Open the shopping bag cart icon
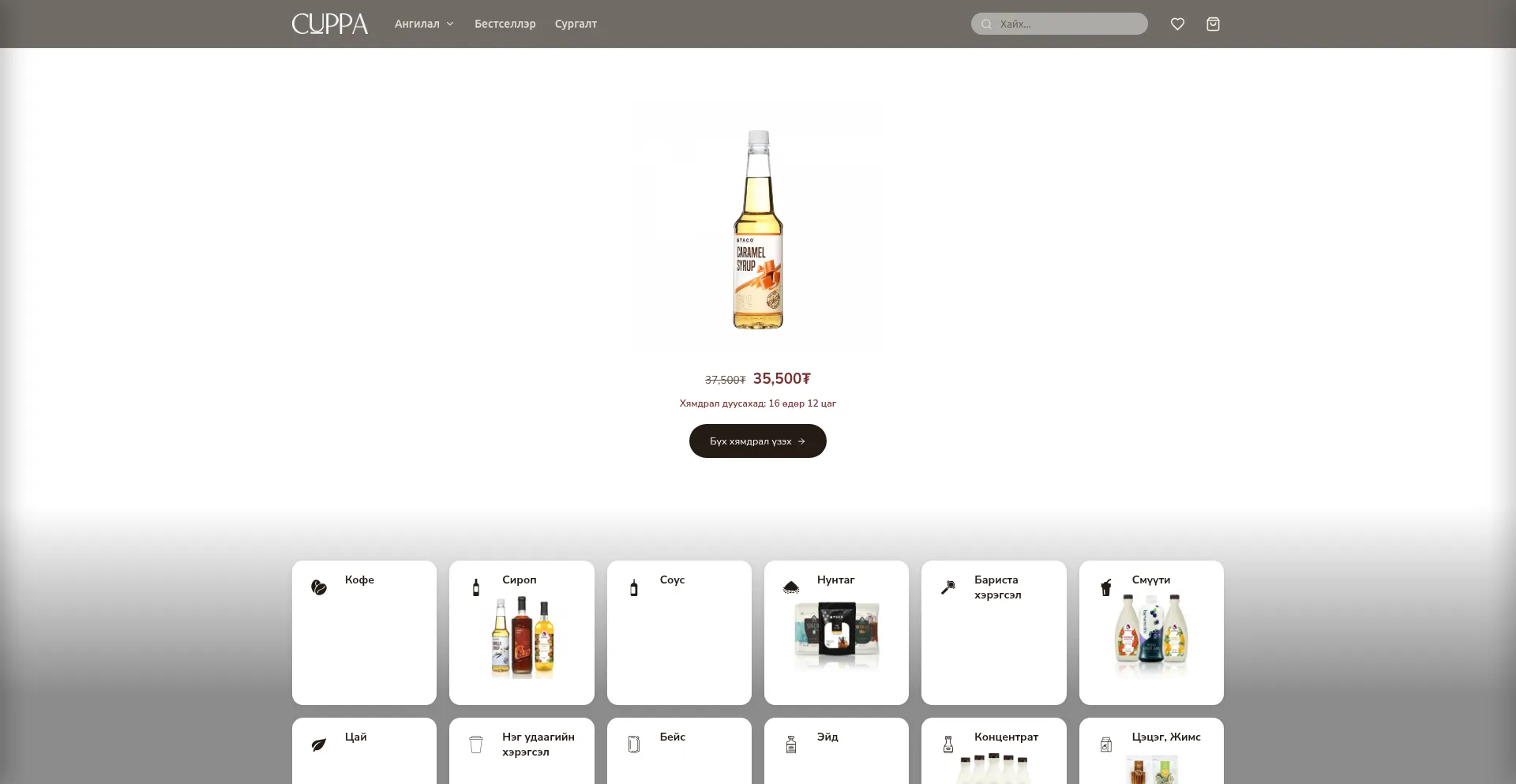 tap(1214, 24)
